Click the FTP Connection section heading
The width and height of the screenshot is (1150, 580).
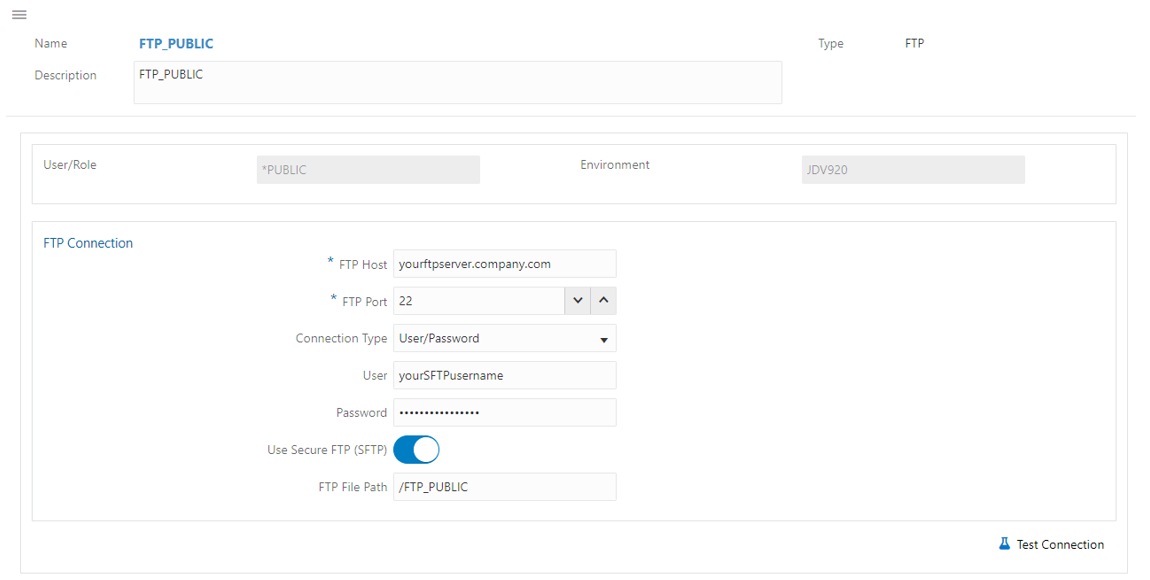tap(88, 243)
